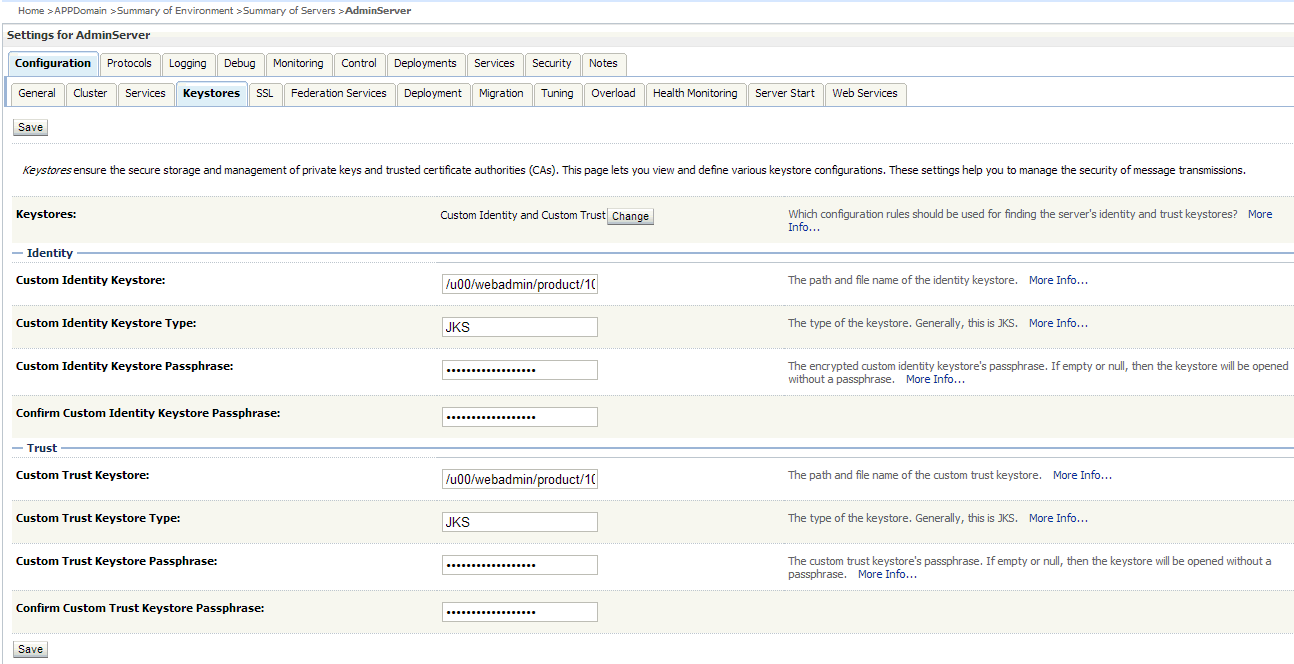Open the Overload sub-tab
Viewport: 1294px width, 664px height.
coord(613,93)
